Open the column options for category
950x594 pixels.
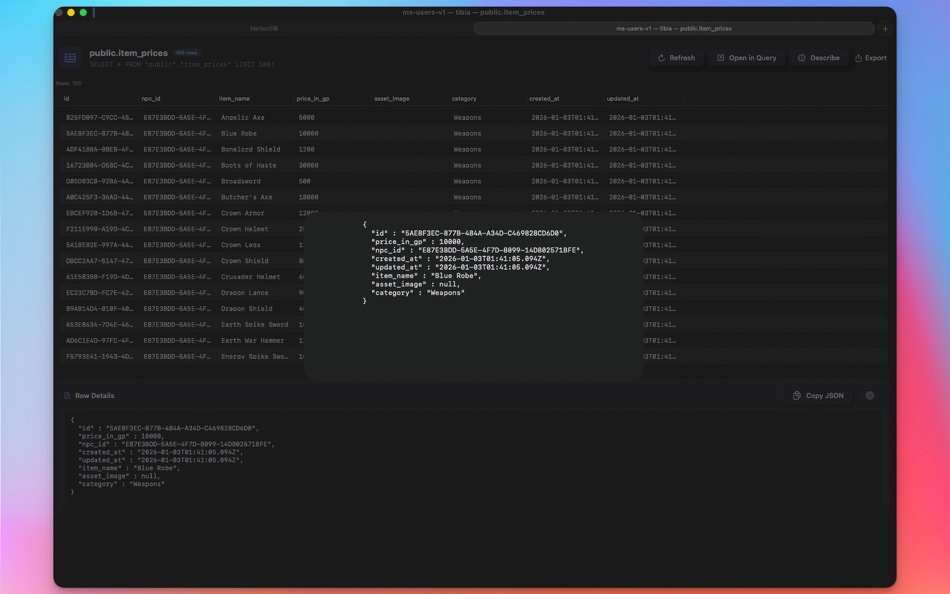click(x=466, y=98)
